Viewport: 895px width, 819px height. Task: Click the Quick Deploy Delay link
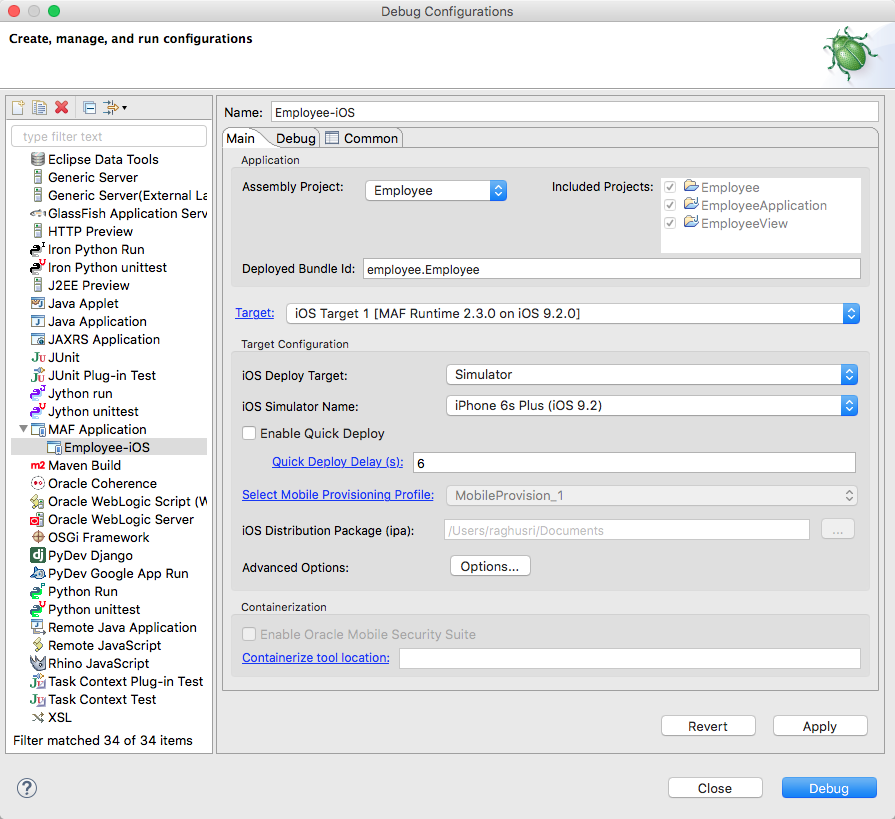pos(337,462)
